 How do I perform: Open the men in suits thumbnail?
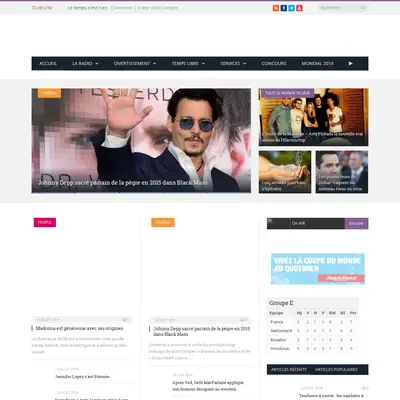coord(342,172)
